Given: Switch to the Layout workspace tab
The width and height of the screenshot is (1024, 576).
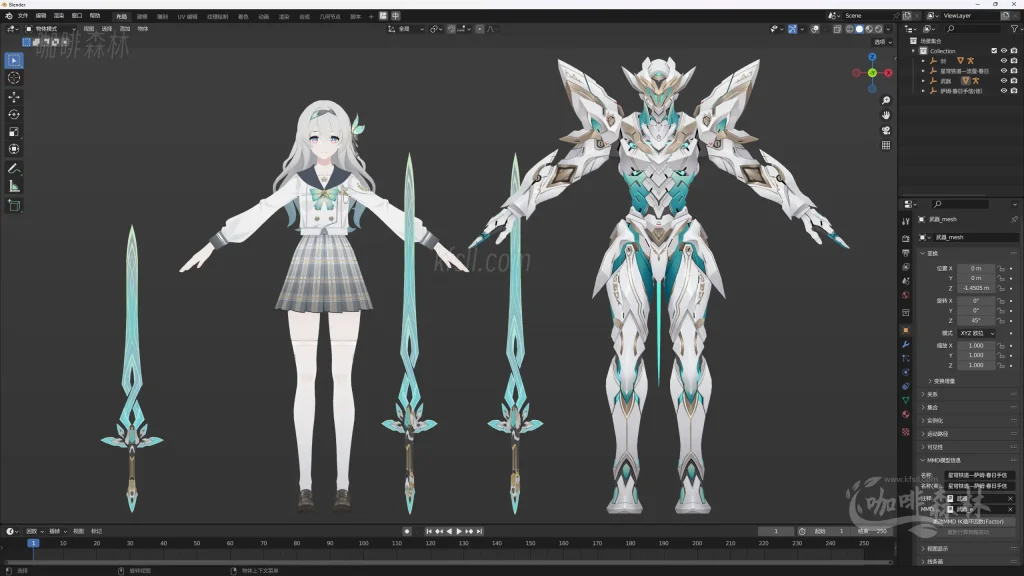Looking at the screenshot, I should (121, 16).
